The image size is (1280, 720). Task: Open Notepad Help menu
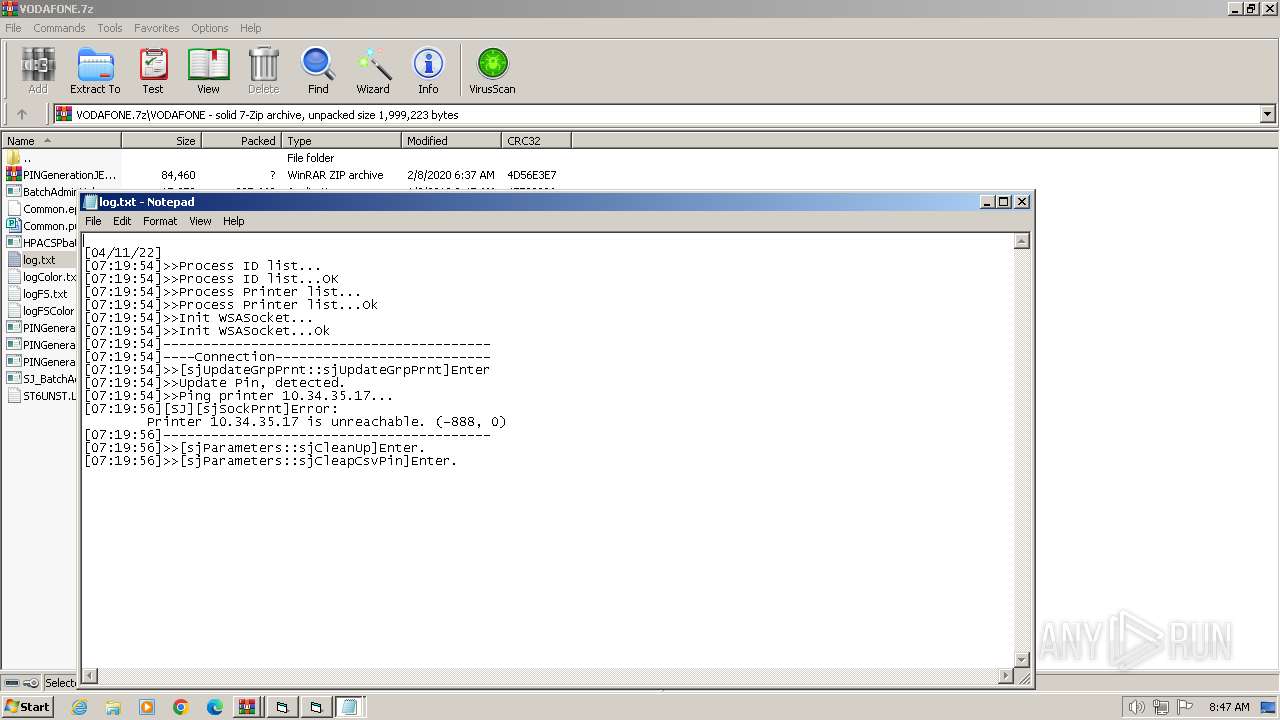tap(233, 221)
